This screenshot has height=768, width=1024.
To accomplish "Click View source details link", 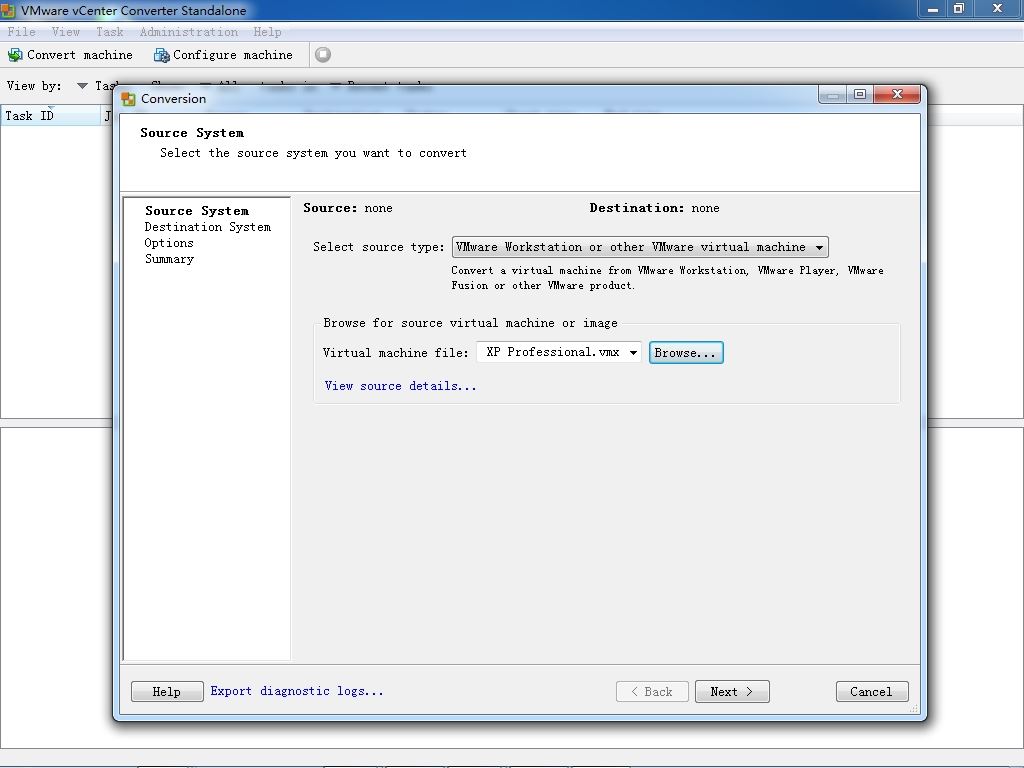I will 400,386.
